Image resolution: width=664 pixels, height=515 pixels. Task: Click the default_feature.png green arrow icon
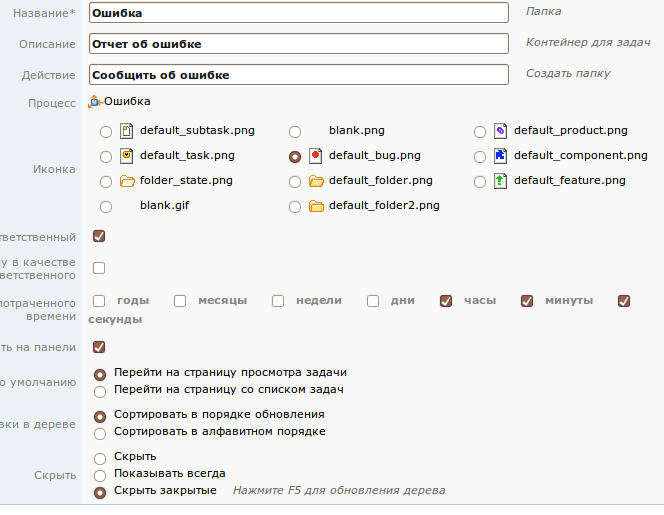coord(500,181)
